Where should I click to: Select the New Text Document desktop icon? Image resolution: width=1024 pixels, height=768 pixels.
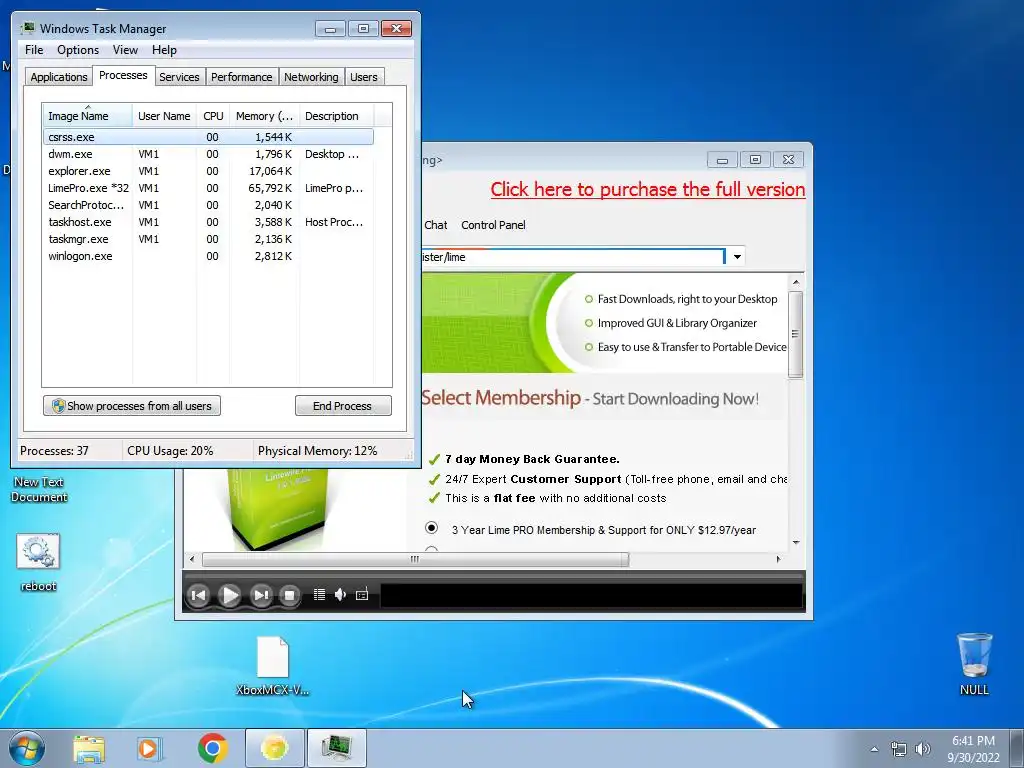click(x=39, y=489)
